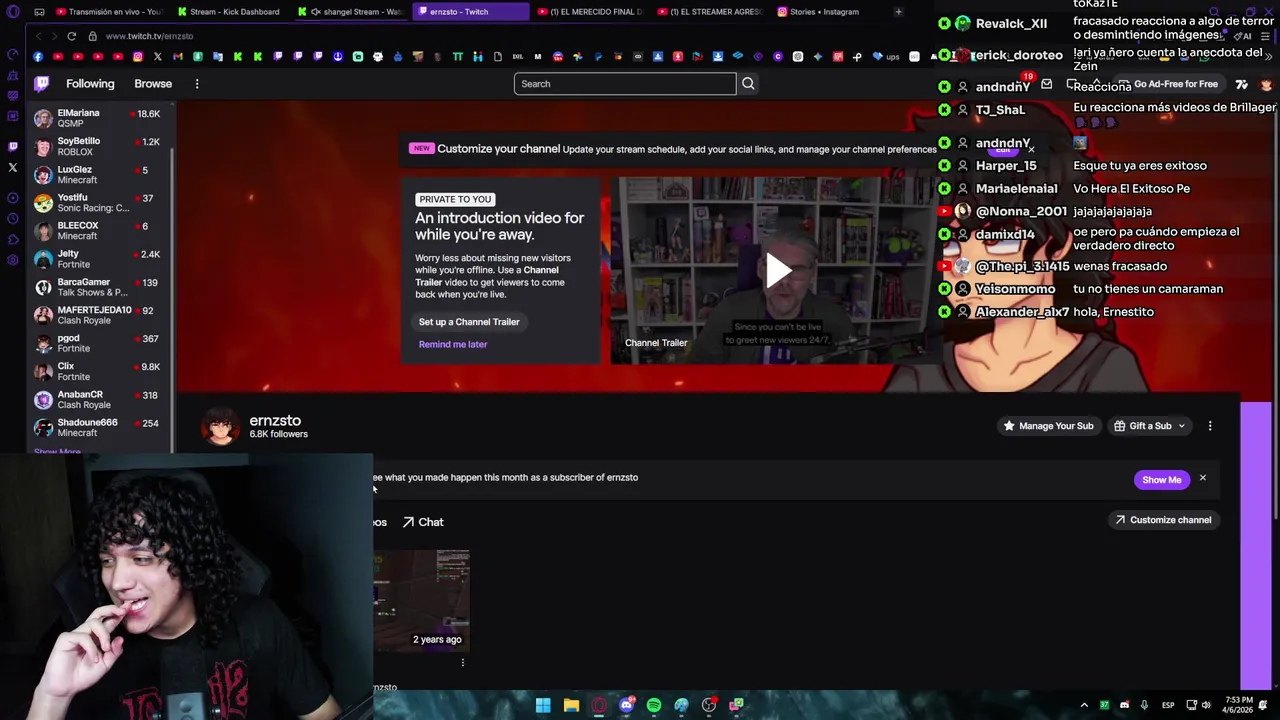Switch to the Stream - Kick Dashboard tab
Image resolution: width=1280 pixels, height=720 pixels.
pos(230,12)
